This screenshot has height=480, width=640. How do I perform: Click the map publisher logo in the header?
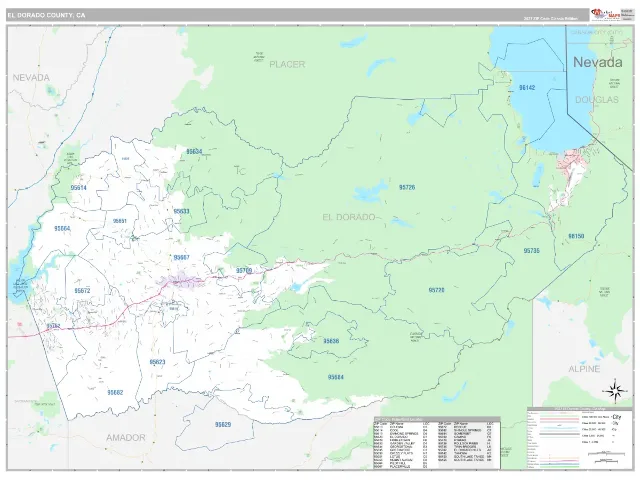605,14
